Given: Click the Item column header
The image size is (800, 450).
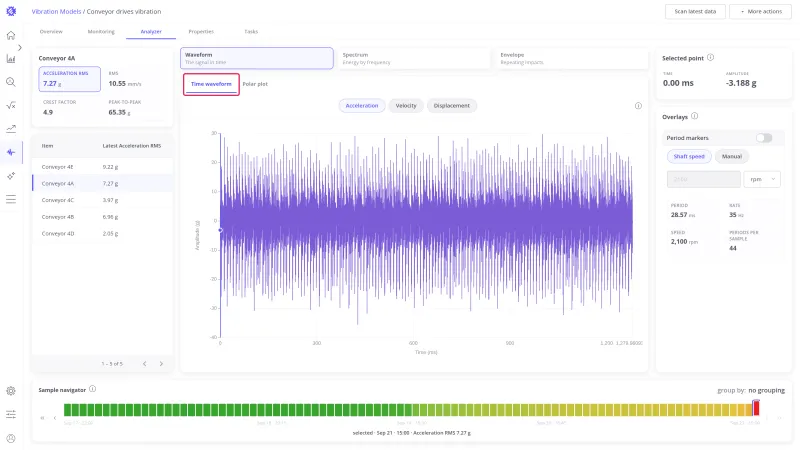Looking at the screenshot, I should [47, 146].
